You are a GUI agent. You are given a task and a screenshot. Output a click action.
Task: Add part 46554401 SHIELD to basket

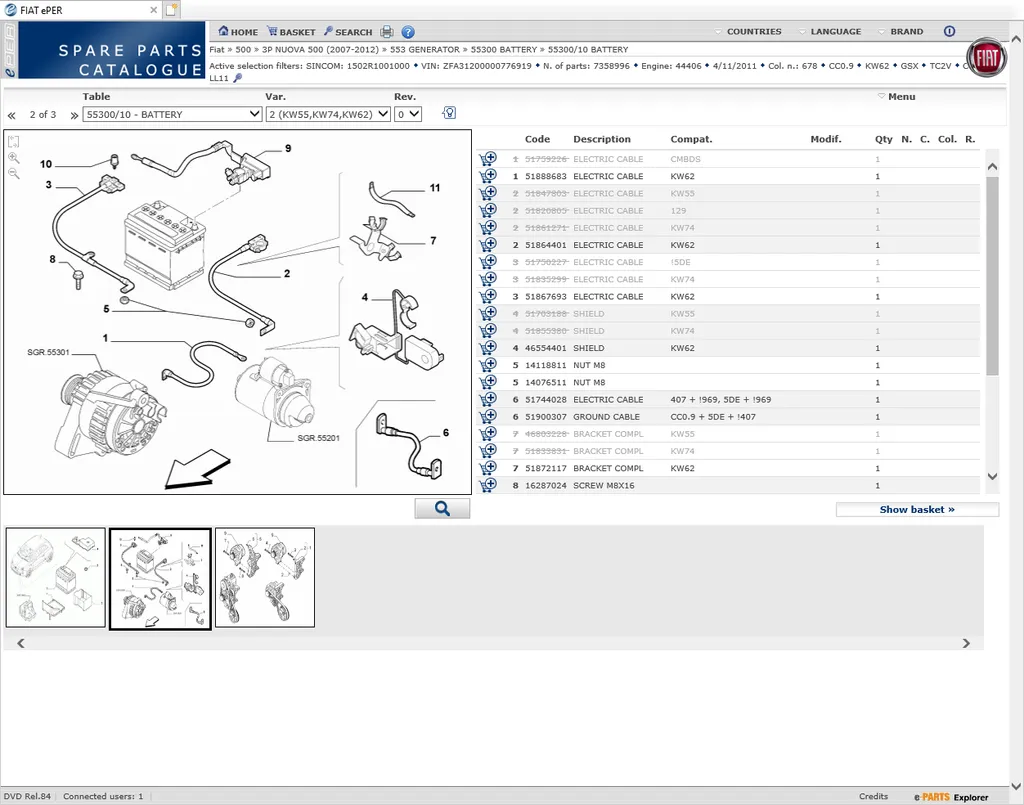pyautogui.click(x=488, y=347)
